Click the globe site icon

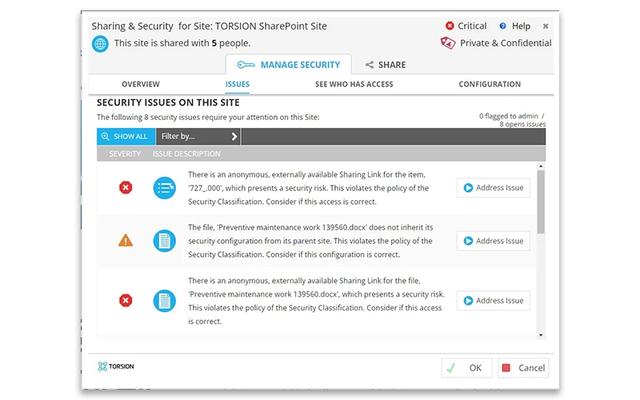click(x=100, y=43)
